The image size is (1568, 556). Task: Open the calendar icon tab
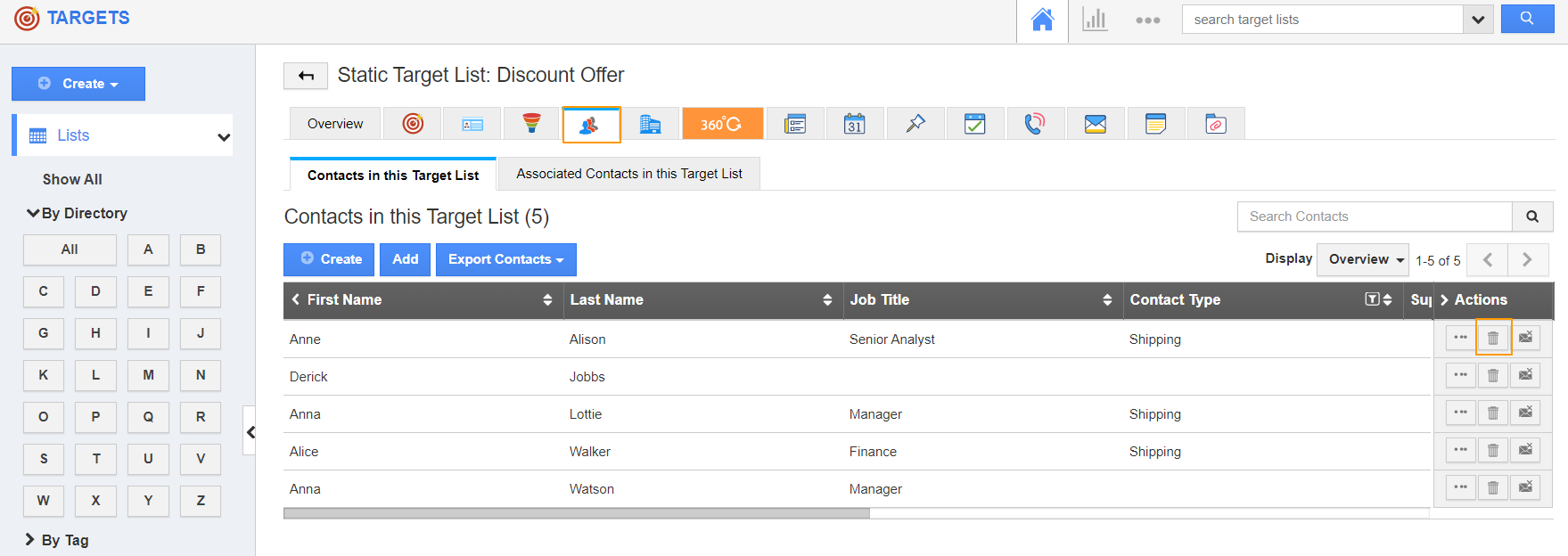(854, 124)
